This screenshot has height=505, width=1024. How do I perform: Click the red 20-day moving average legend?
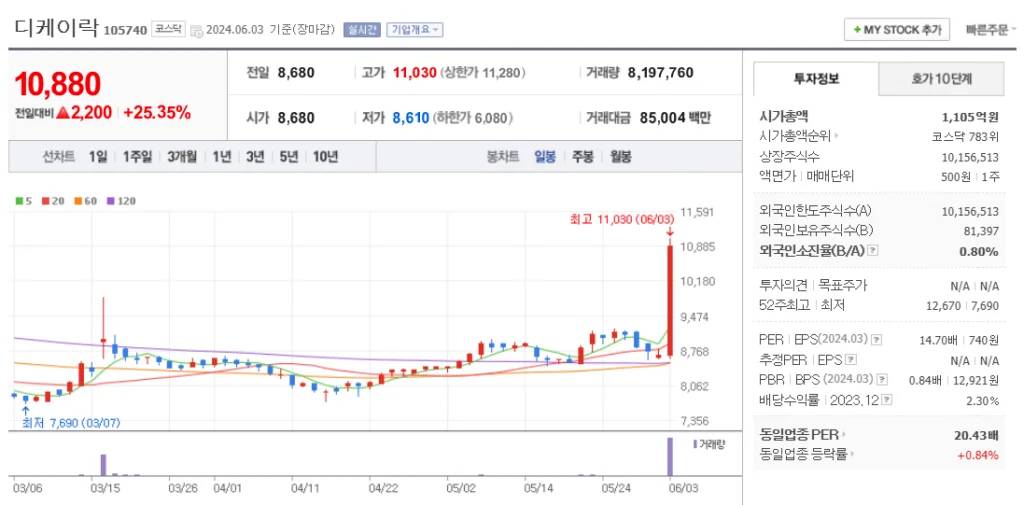point(52,201)
